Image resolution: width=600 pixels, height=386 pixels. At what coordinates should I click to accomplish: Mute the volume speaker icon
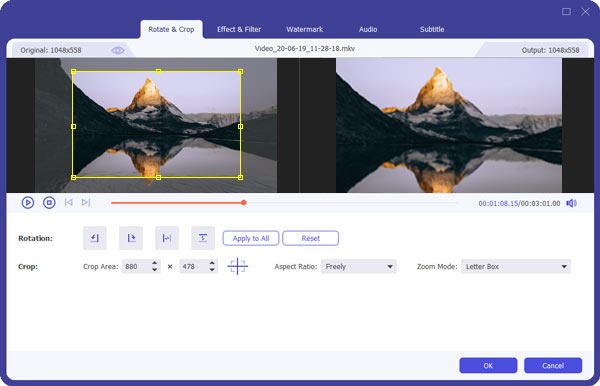[x=571, y=203]
